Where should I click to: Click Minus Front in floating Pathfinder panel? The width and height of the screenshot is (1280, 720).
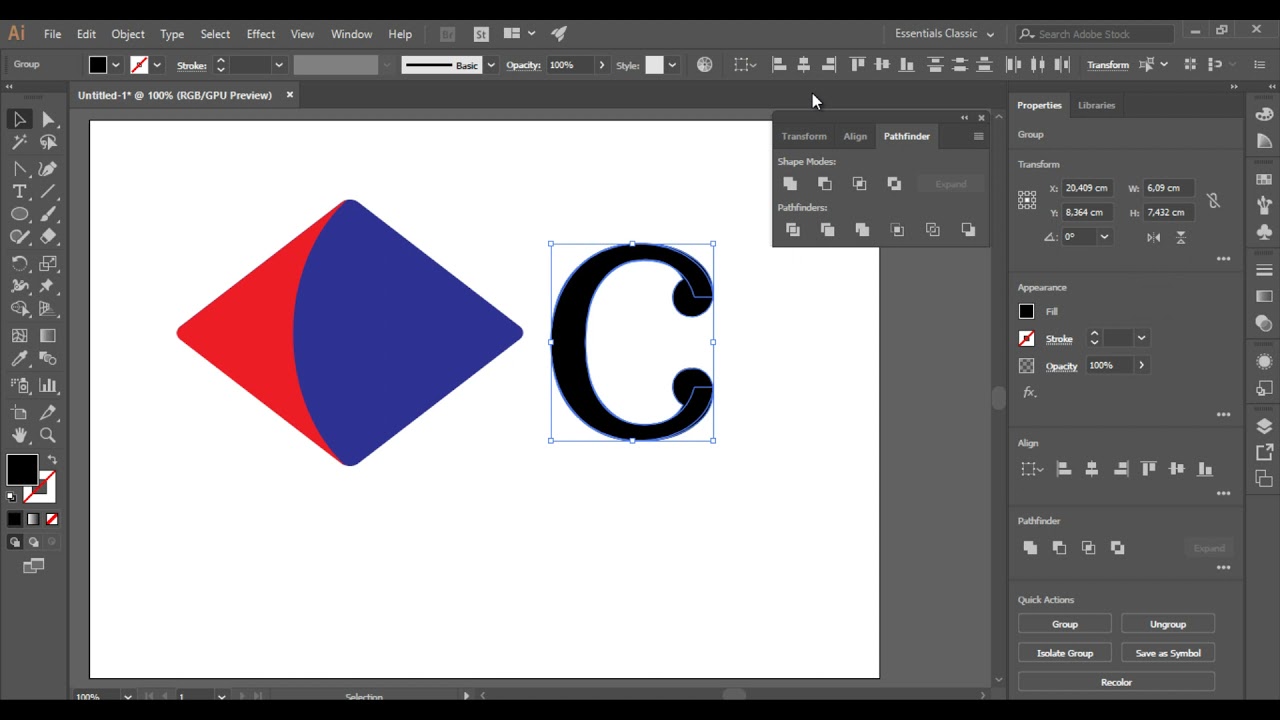(824, 183)
